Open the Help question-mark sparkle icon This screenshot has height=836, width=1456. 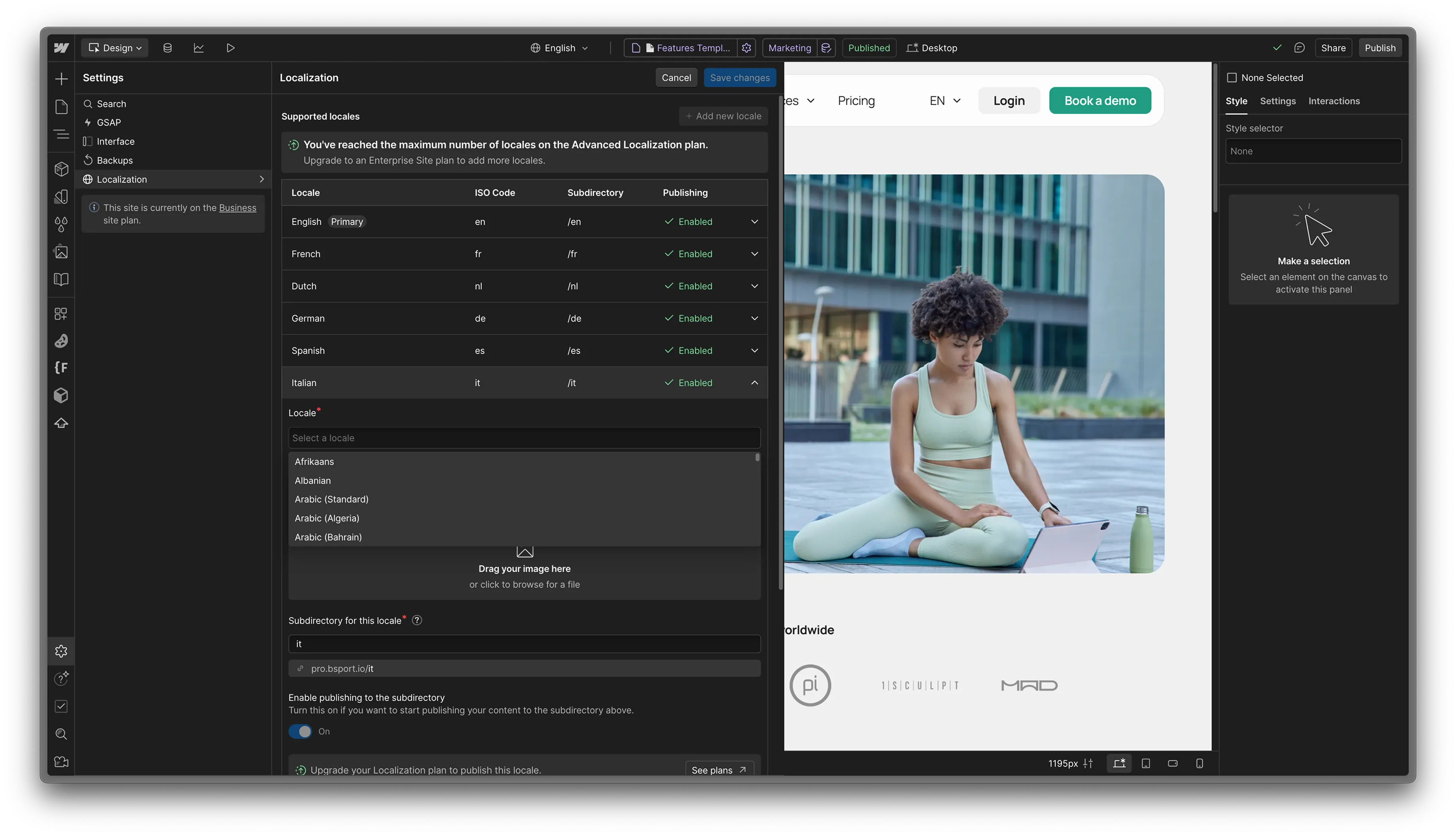(61, 679)
